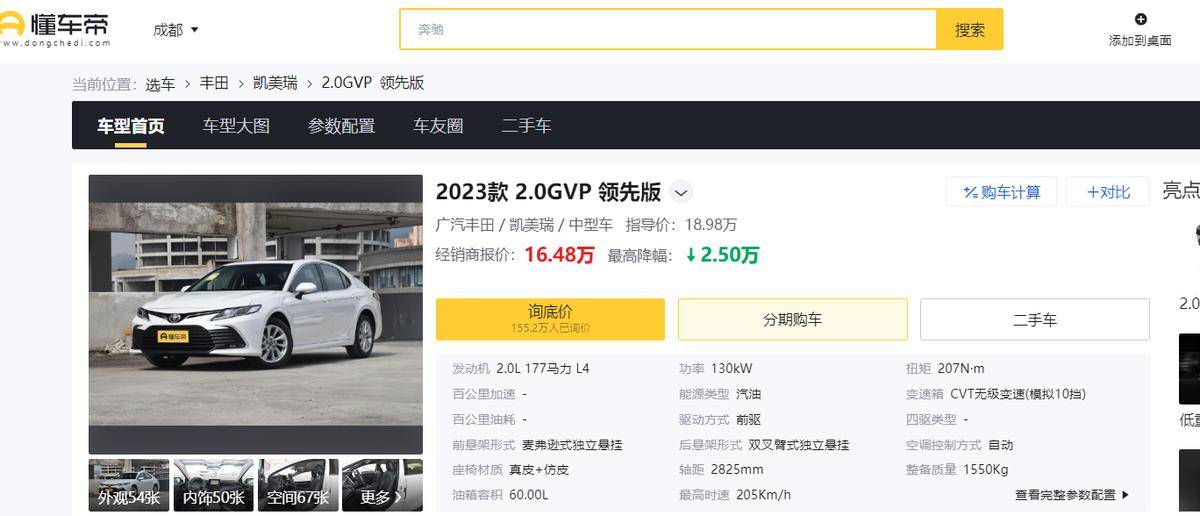Click the dealer price 16.48万
Screen dimensions: 1200x516
pos(559,255)
